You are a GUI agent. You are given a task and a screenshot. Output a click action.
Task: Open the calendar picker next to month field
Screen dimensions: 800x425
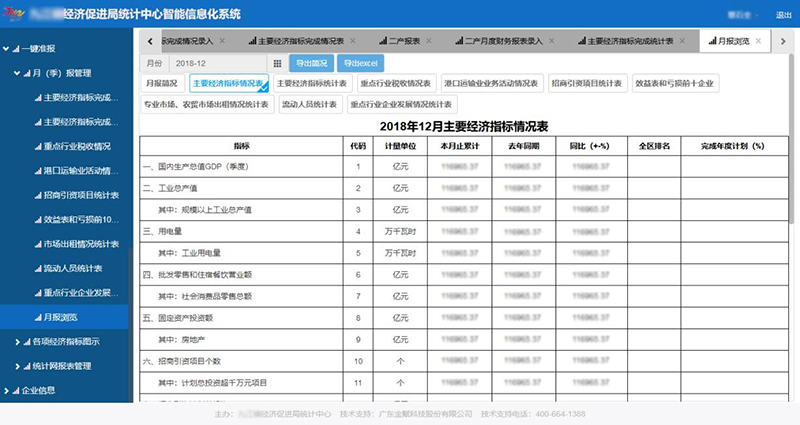point(277,63)
